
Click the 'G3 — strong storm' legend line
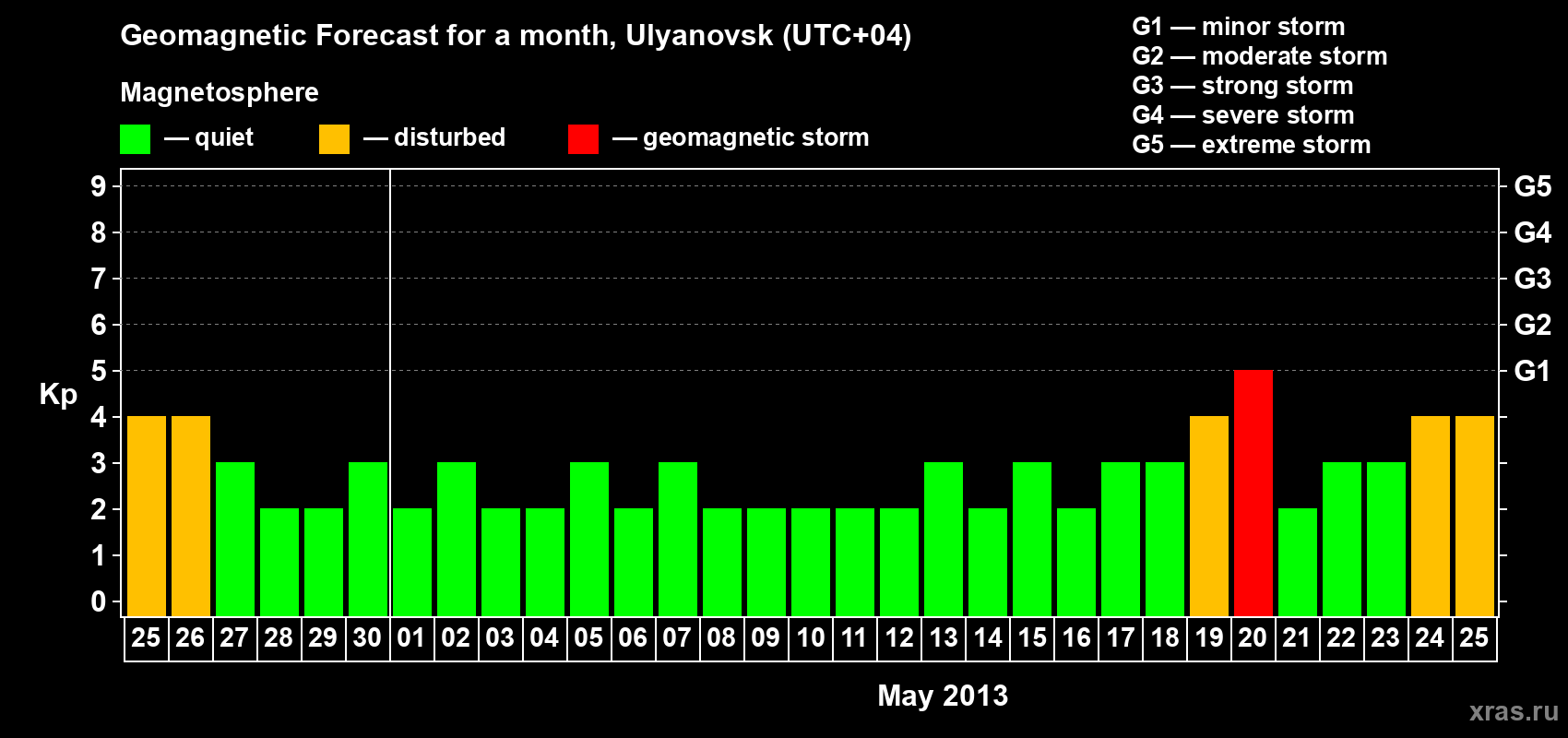tap(1242, 86)
